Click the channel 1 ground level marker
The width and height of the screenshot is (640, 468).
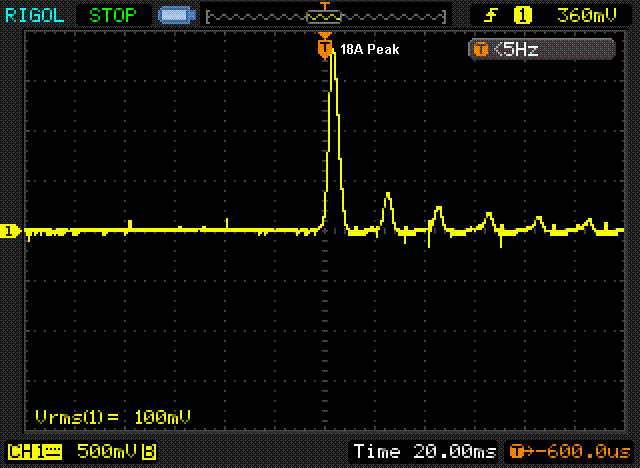[x=9, y=231]
